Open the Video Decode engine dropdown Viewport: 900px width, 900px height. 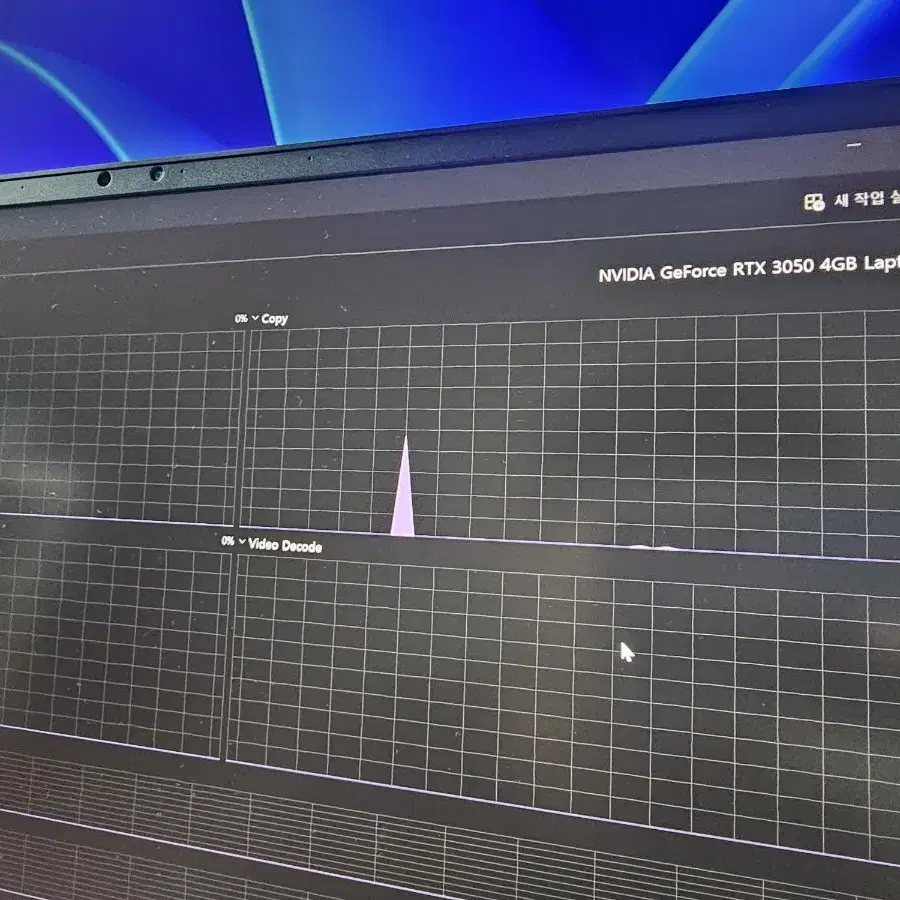coord(242,541)
